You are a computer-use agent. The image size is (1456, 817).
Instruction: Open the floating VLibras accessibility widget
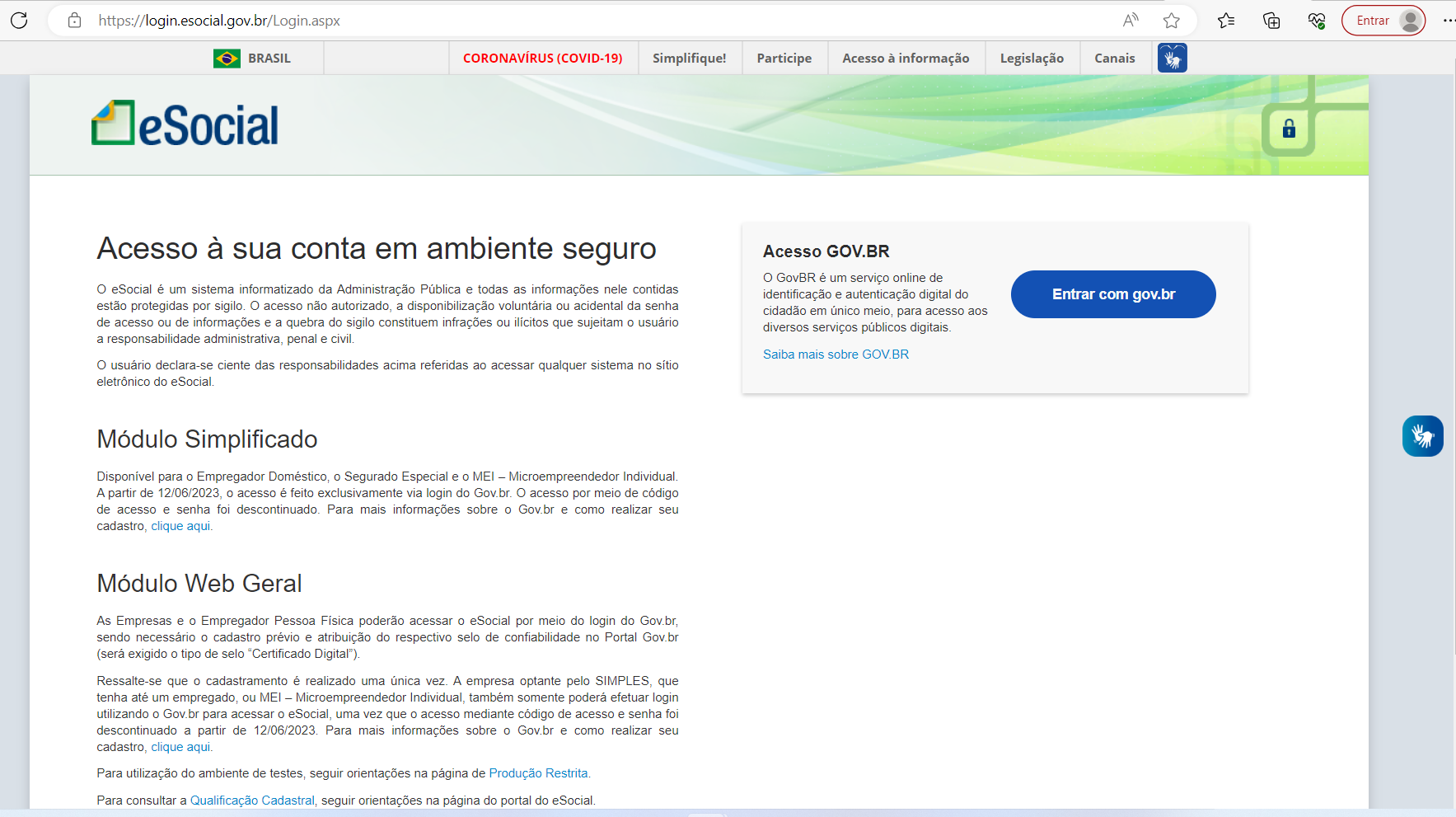pos(1423,436)
